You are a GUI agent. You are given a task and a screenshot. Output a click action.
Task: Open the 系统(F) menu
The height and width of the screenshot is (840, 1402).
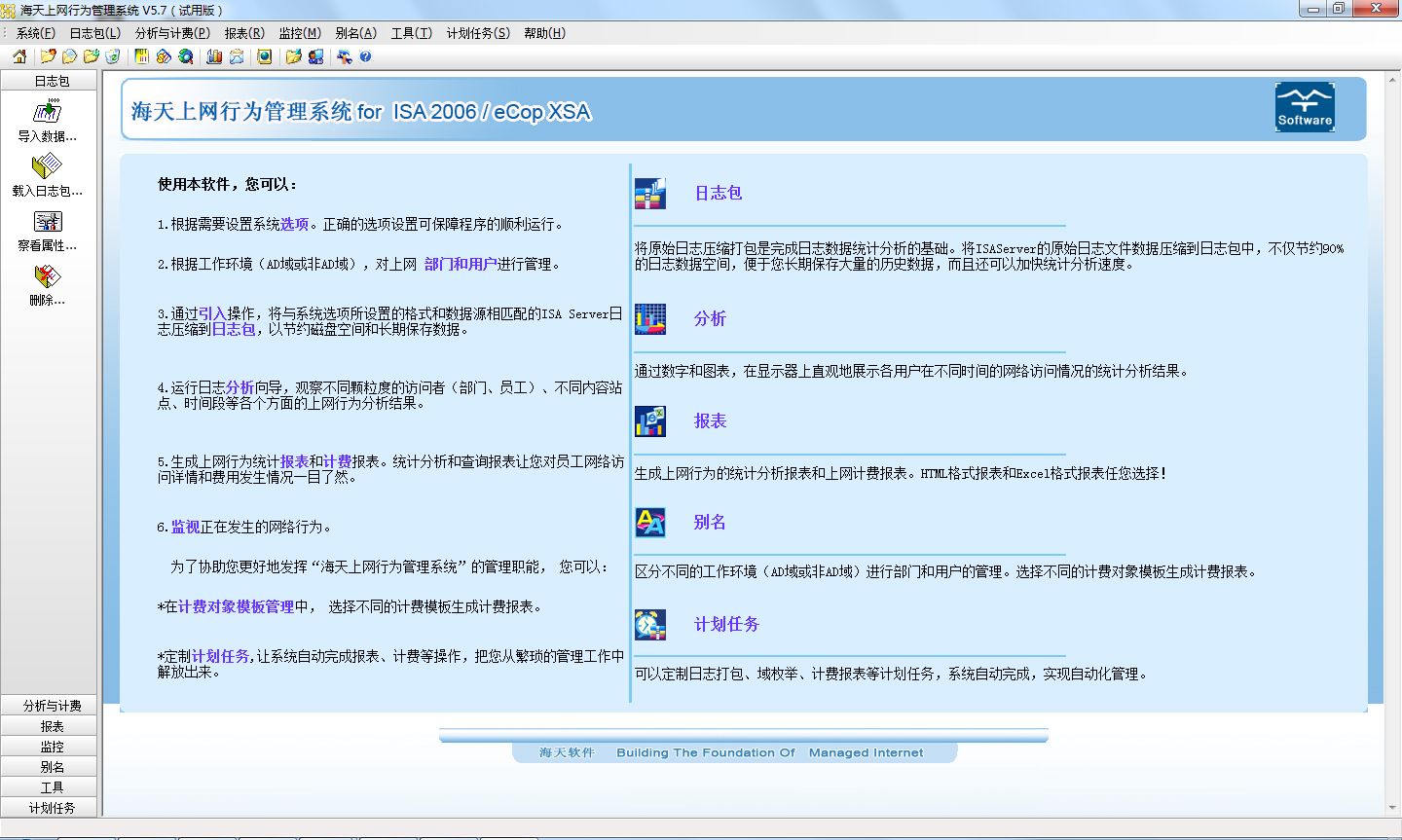pos(36,33)
